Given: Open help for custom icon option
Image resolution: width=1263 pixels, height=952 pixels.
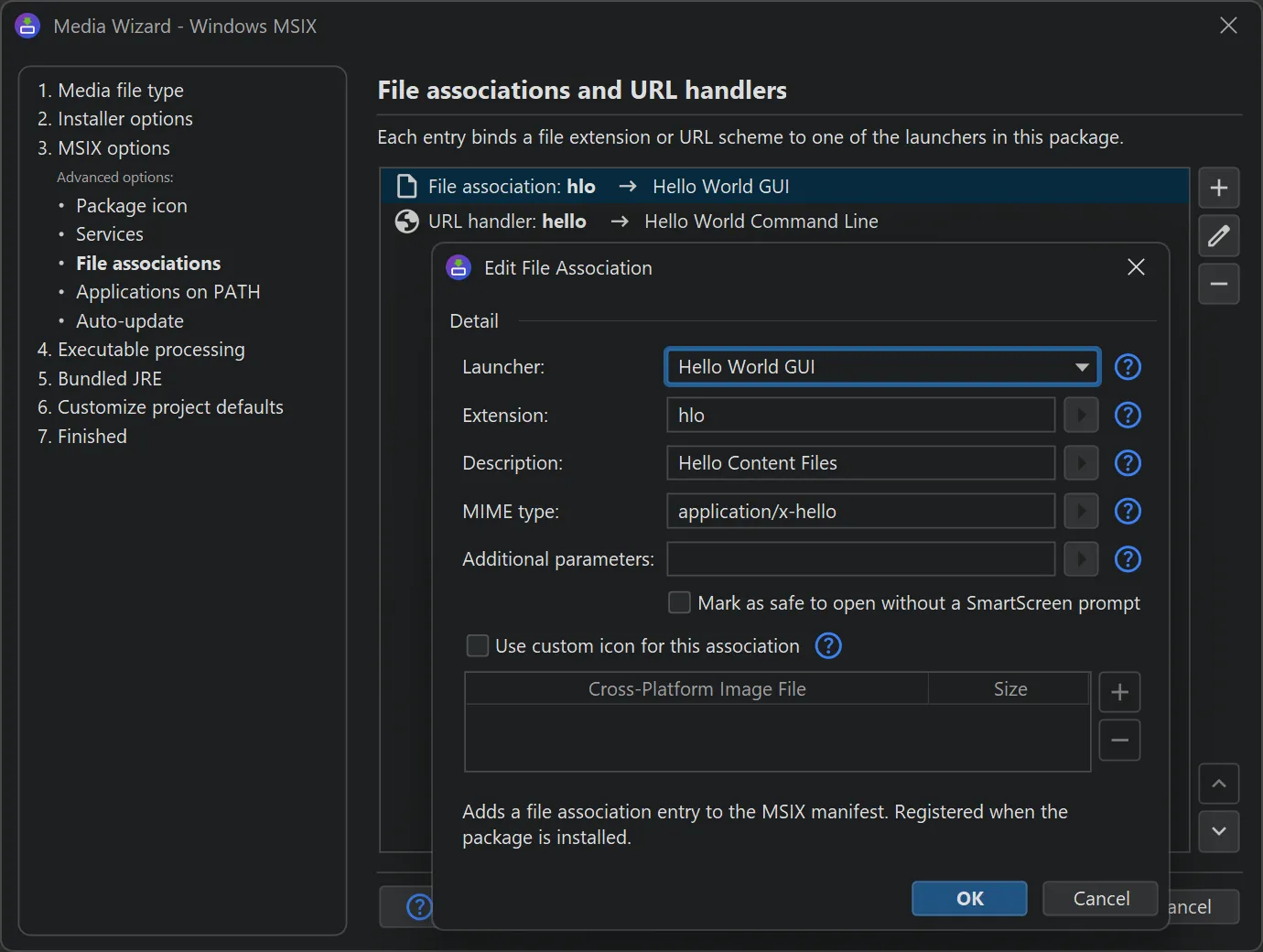Looking at the screenshot, I should click(x=828, y=645).
